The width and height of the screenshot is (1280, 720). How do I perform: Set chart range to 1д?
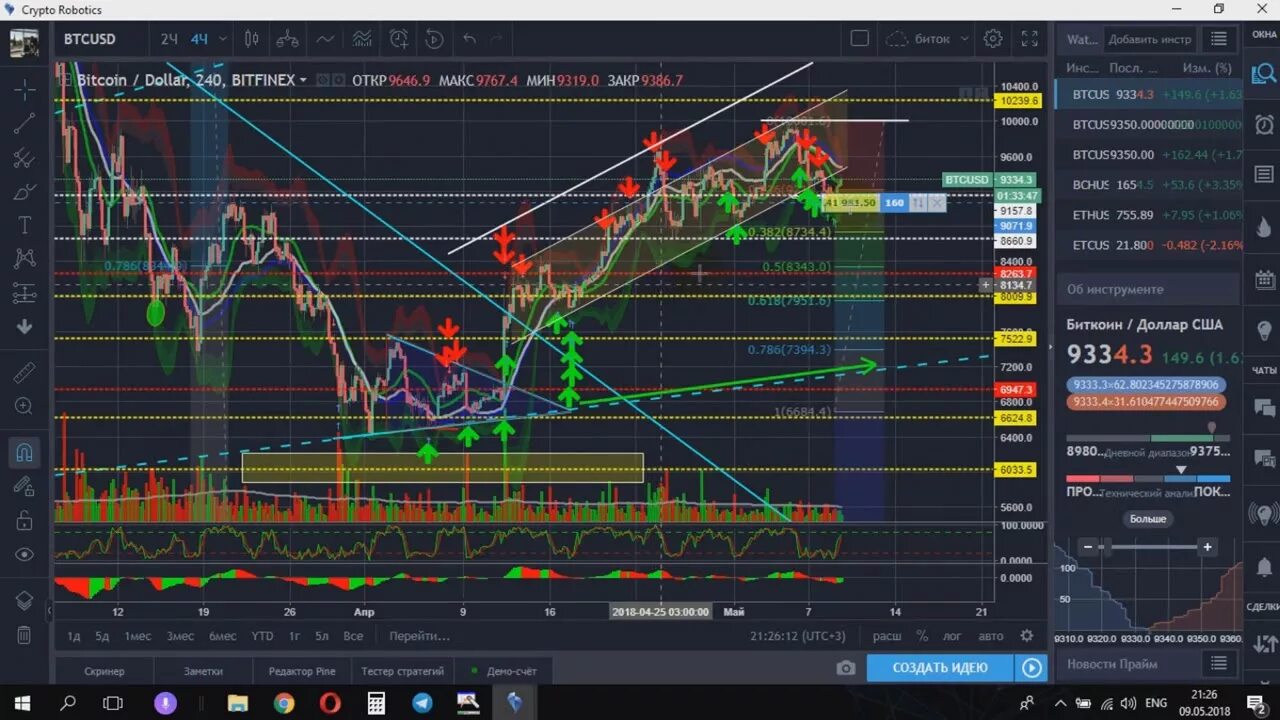pyautogui.click(x=73, y=636)
